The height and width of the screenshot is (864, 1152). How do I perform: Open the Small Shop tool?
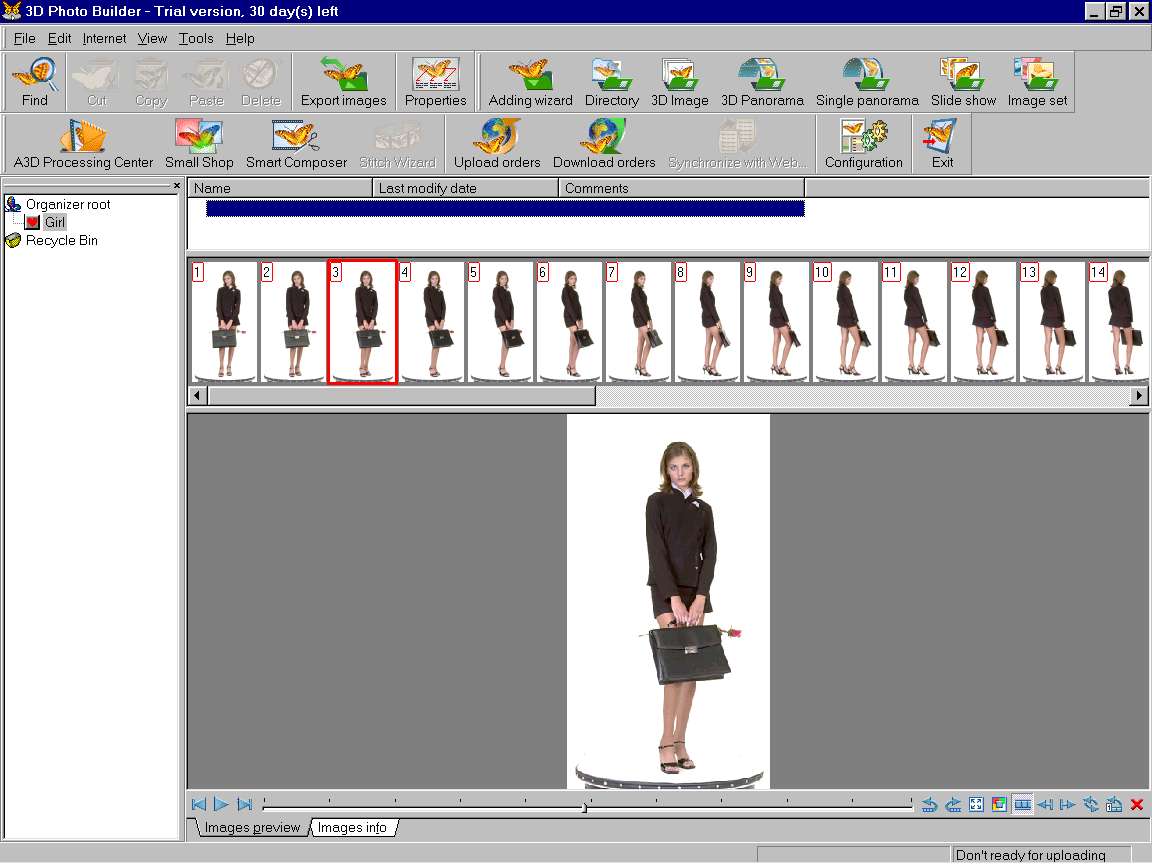198,144
